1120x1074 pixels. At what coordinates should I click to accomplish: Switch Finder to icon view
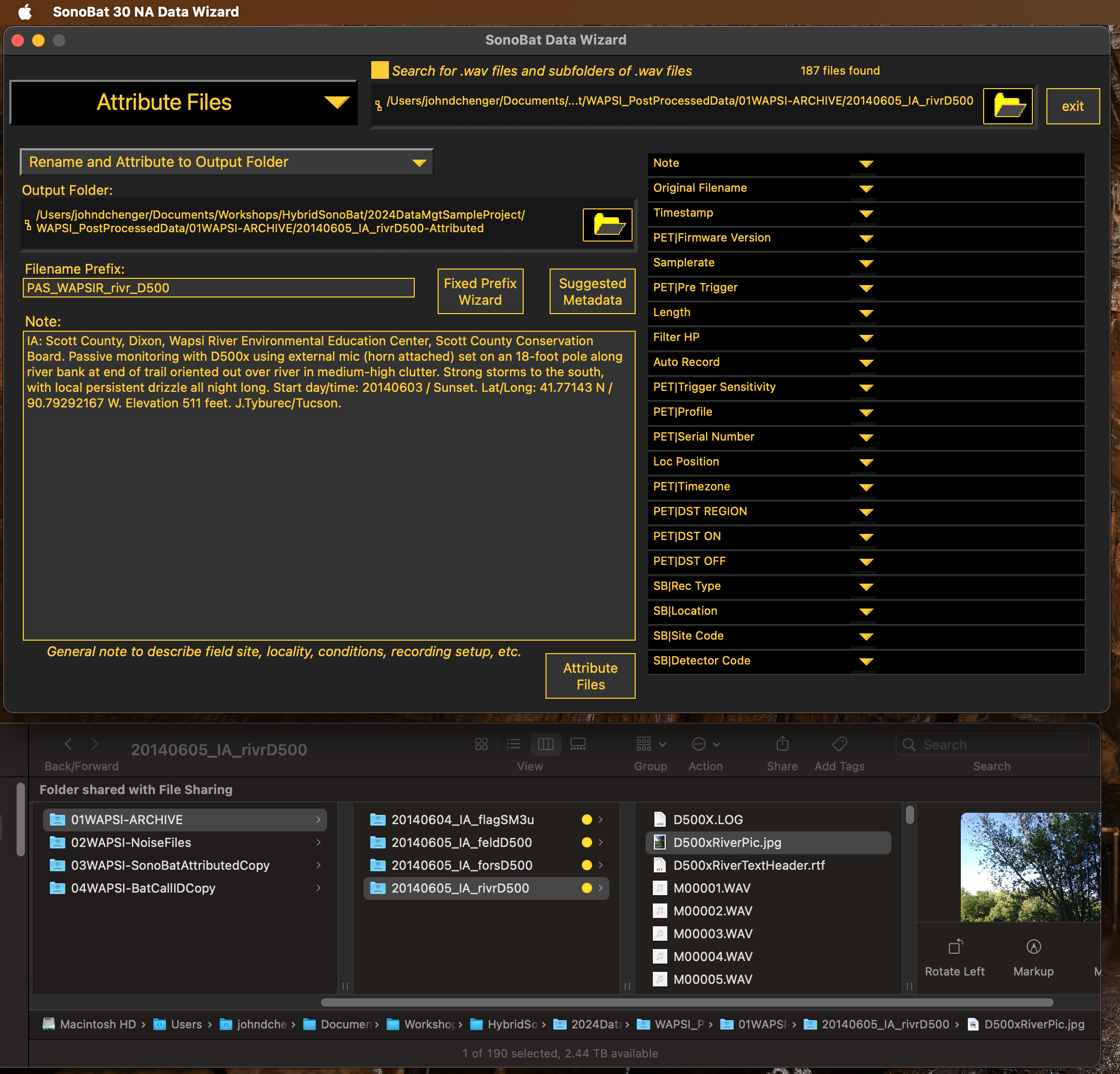pyautogui.click(x=481, y=744)
